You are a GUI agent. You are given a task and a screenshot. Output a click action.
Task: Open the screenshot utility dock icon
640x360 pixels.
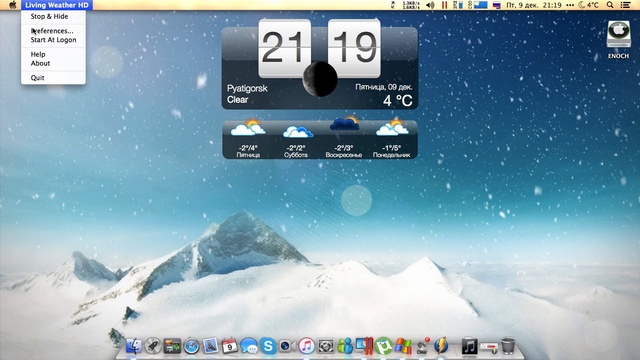pyautogui.click(x=326, y=346)
